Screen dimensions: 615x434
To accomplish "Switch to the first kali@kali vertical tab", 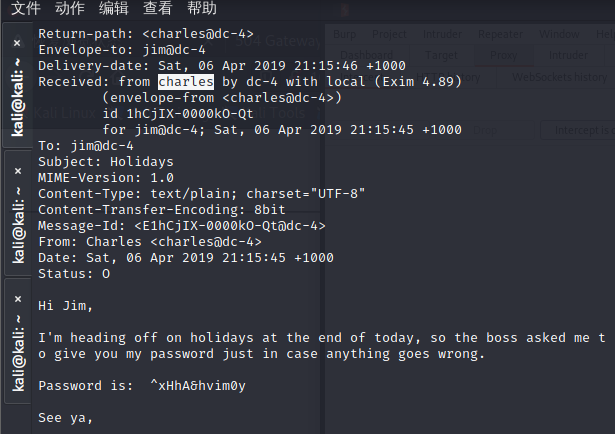I will click(x=17, y=97).
